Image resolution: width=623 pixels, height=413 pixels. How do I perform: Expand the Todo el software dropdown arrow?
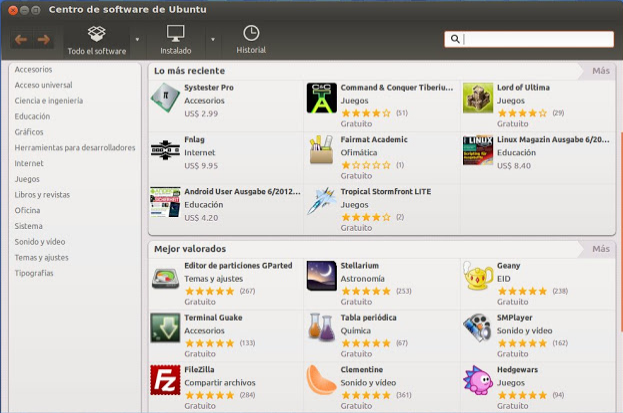point(137,40)
